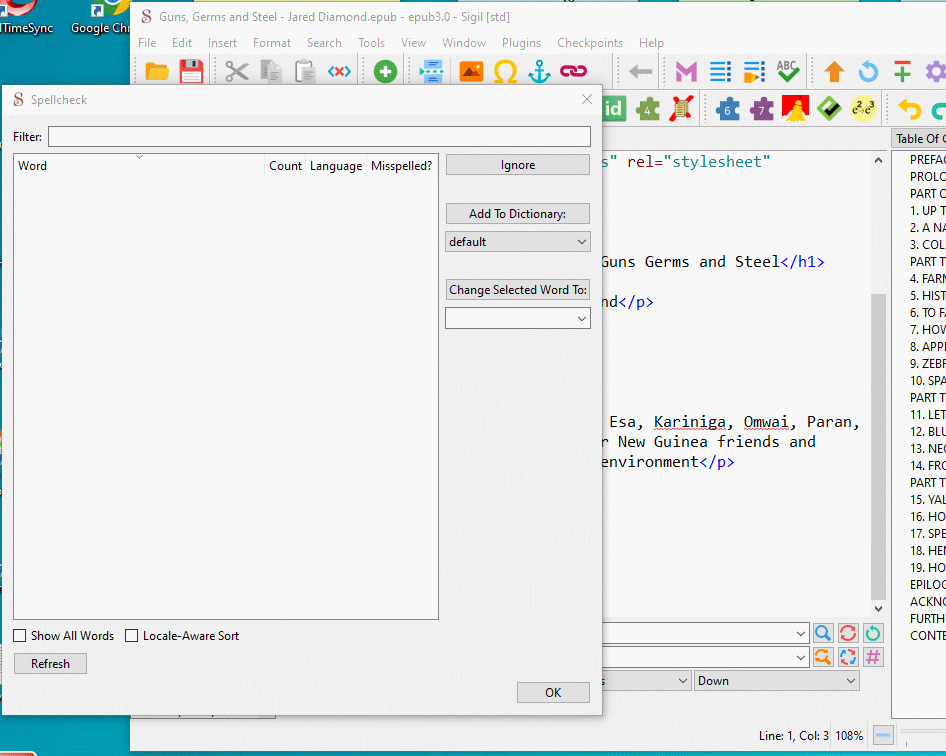
Task: Open the Checkpoints menu
Action: (x=589, y=43)
